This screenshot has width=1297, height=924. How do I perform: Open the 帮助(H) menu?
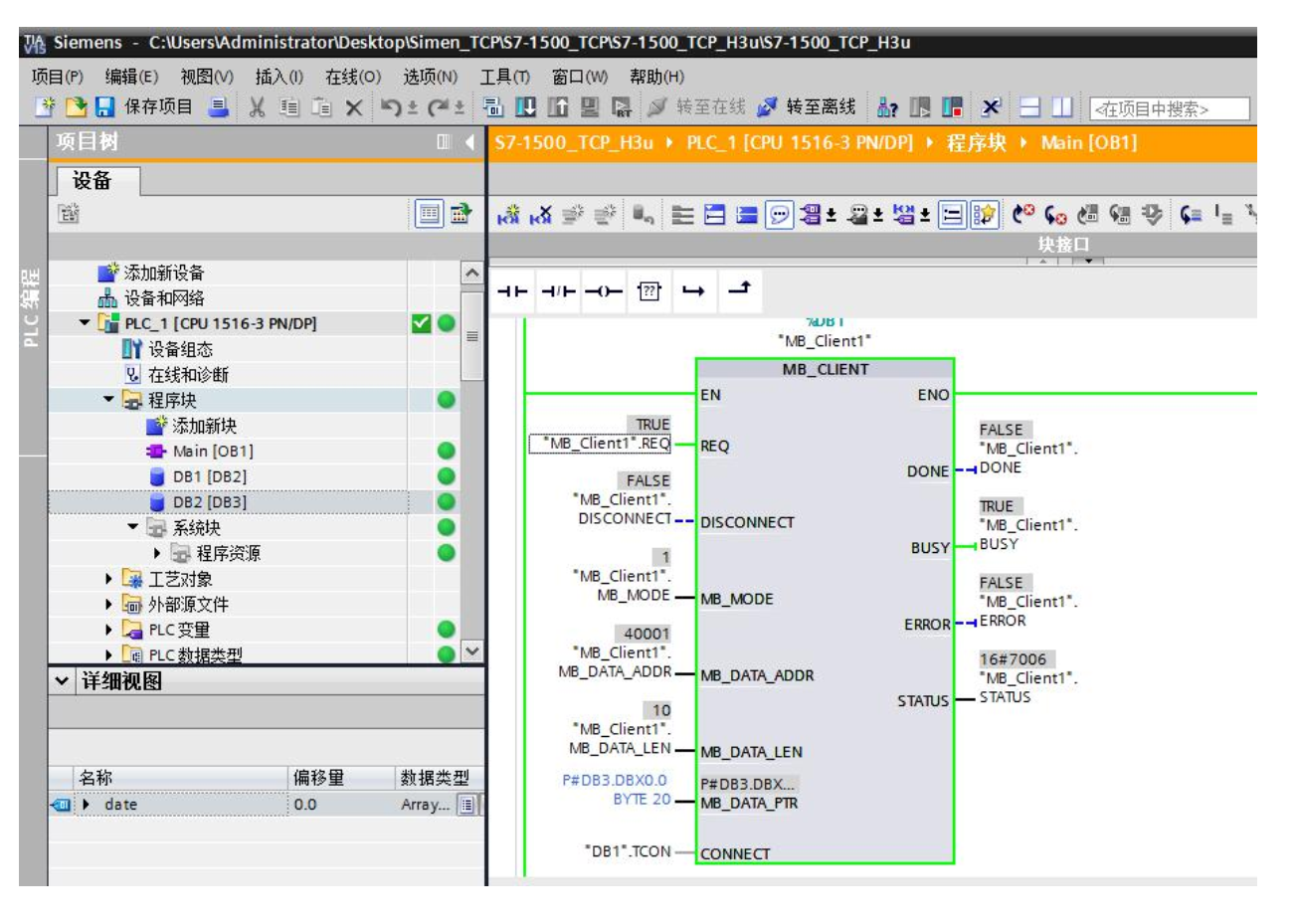click(656, 77)
